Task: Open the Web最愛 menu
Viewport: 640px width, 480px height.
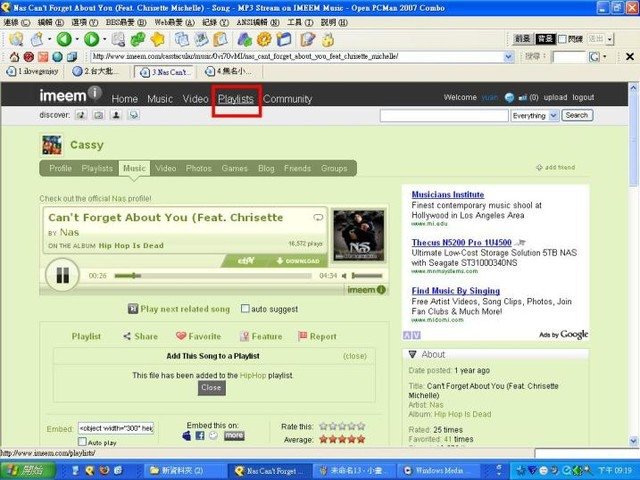Action: tap(174, 22)
